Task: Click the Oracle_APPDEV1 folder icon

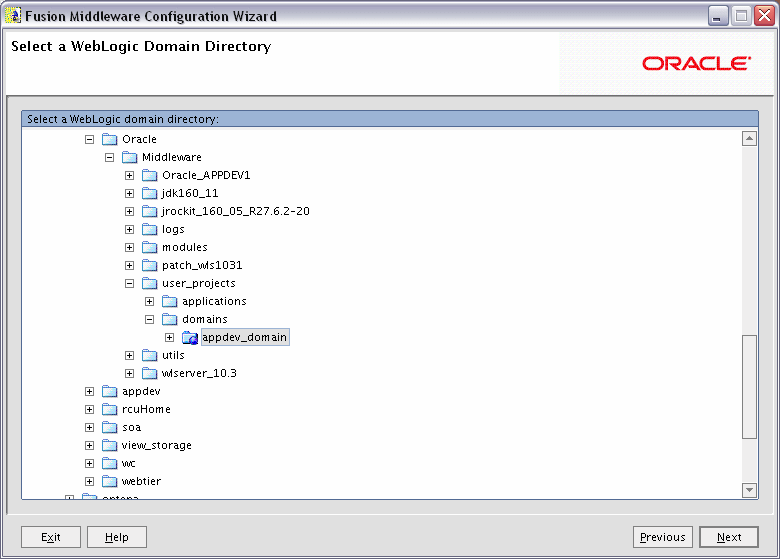Action: [149, 175]
